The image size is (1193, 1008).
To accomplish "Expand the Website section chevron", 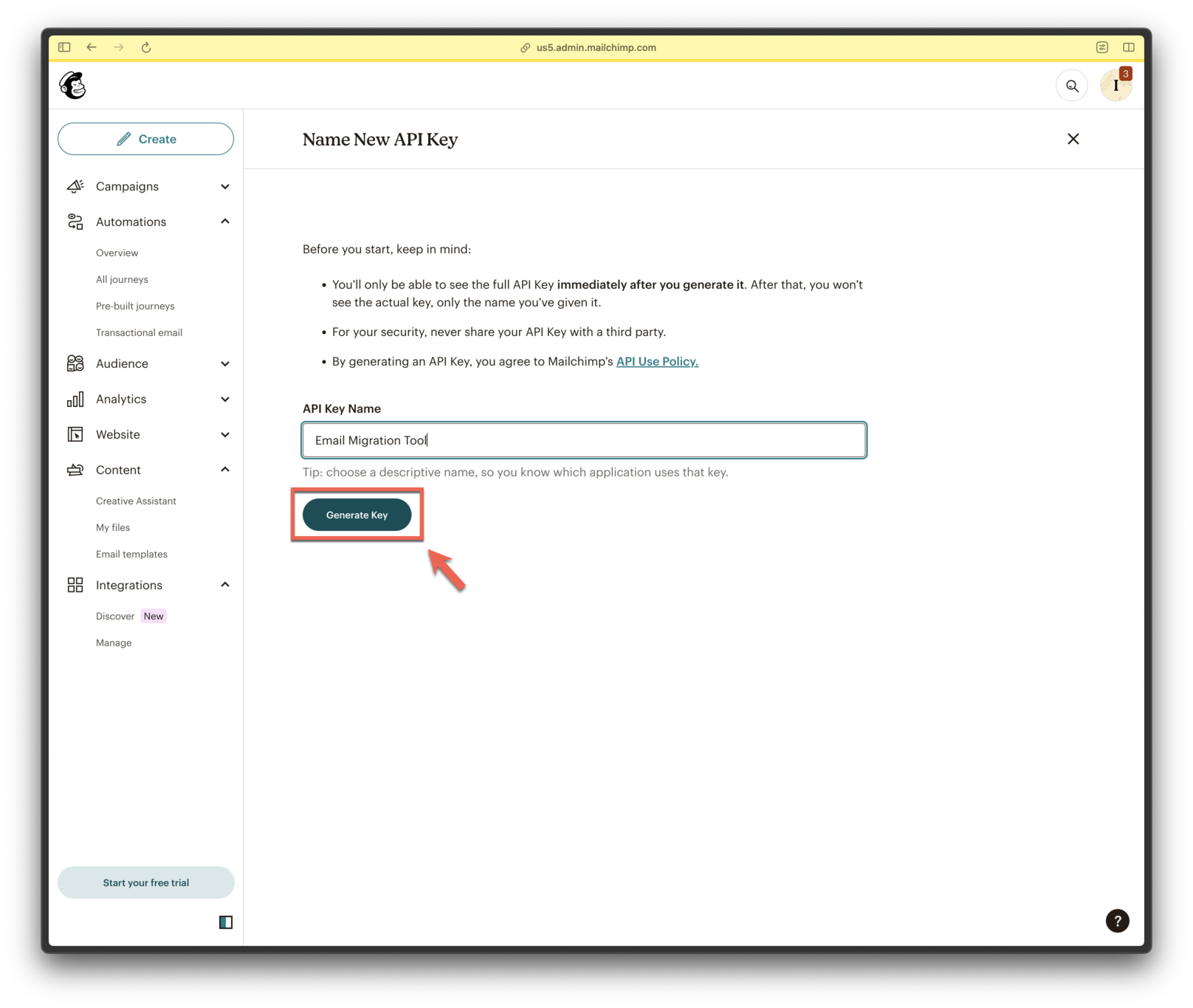I will point(225,435).
